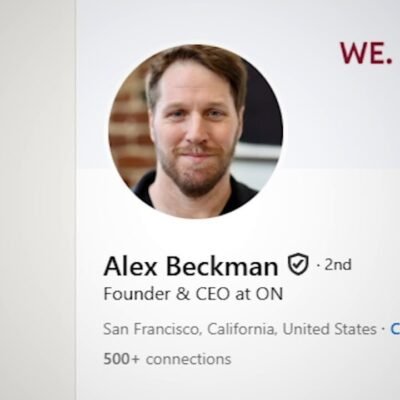Click the verification shield badge icon

click(x=298, y=264)
